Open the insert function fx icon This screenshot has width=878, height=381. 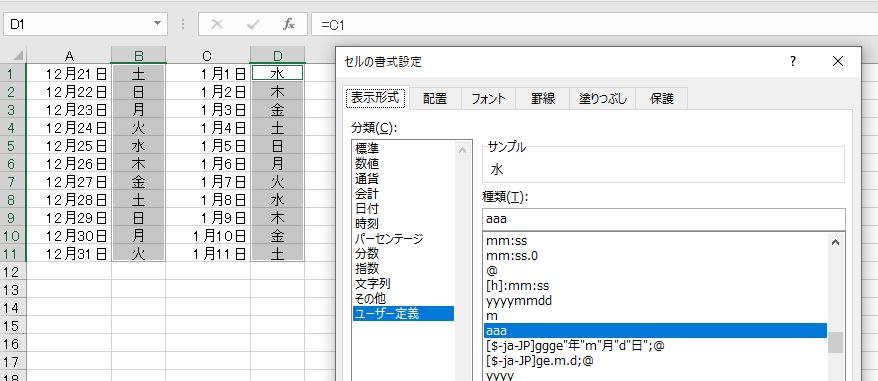click(x=289, y=24)
